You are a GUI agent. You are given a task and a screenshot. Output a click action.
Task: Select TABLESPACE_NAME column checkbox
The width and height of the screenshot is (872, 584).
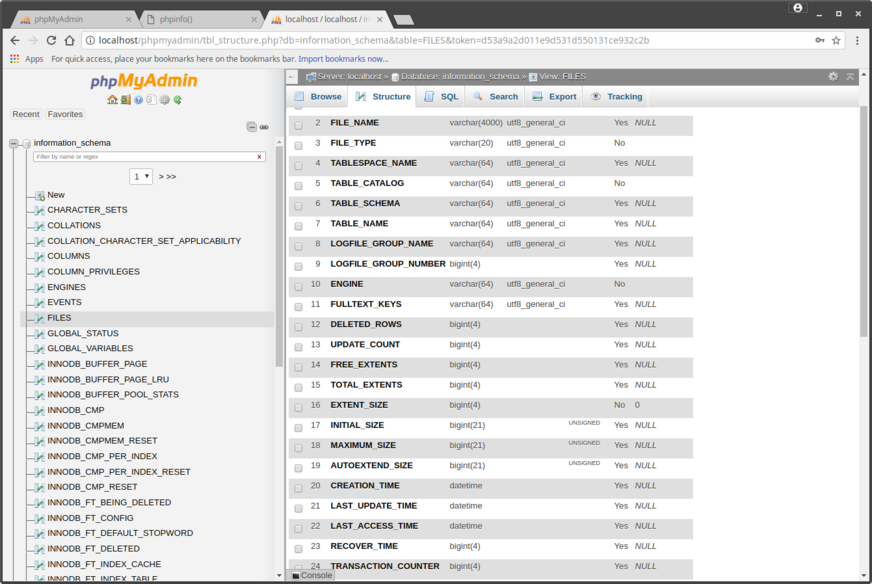299,166
